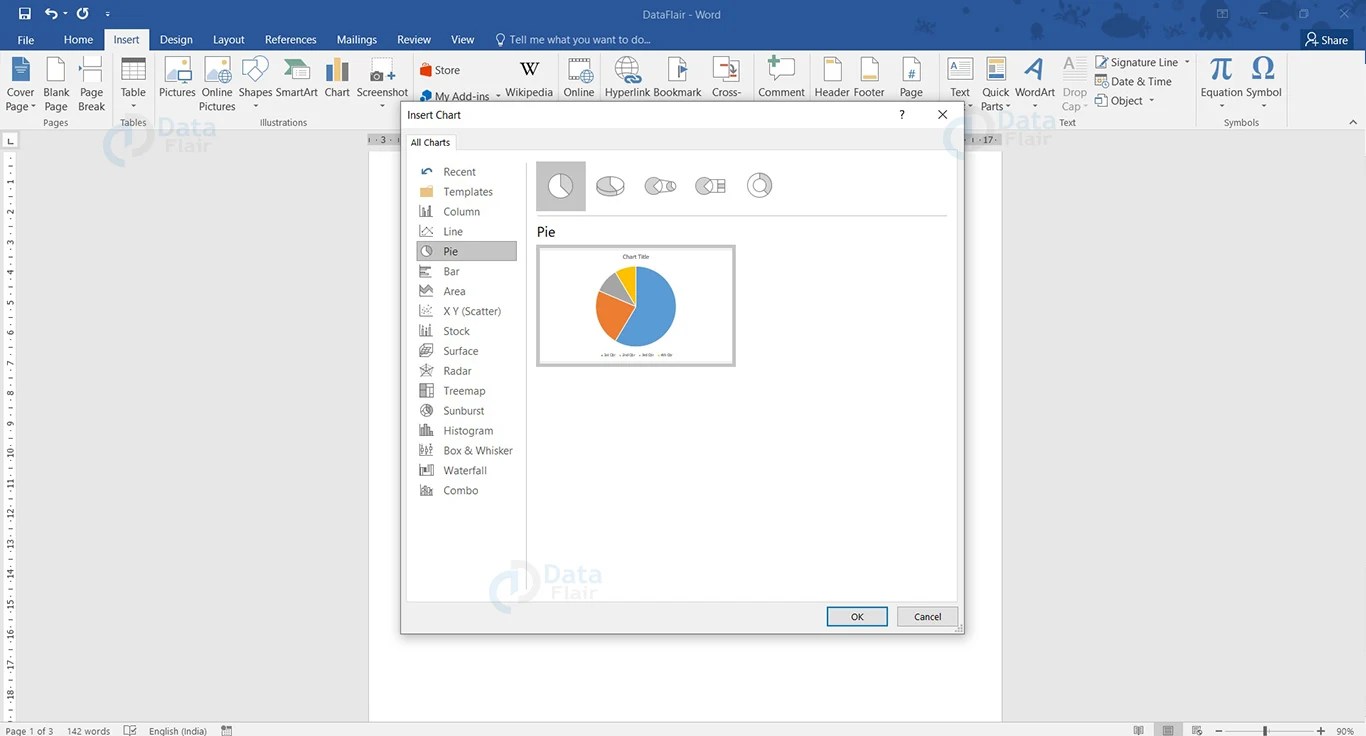Open the Page Number dropdown
Screen dimensions: 1366x736
[x=911, y=78]
